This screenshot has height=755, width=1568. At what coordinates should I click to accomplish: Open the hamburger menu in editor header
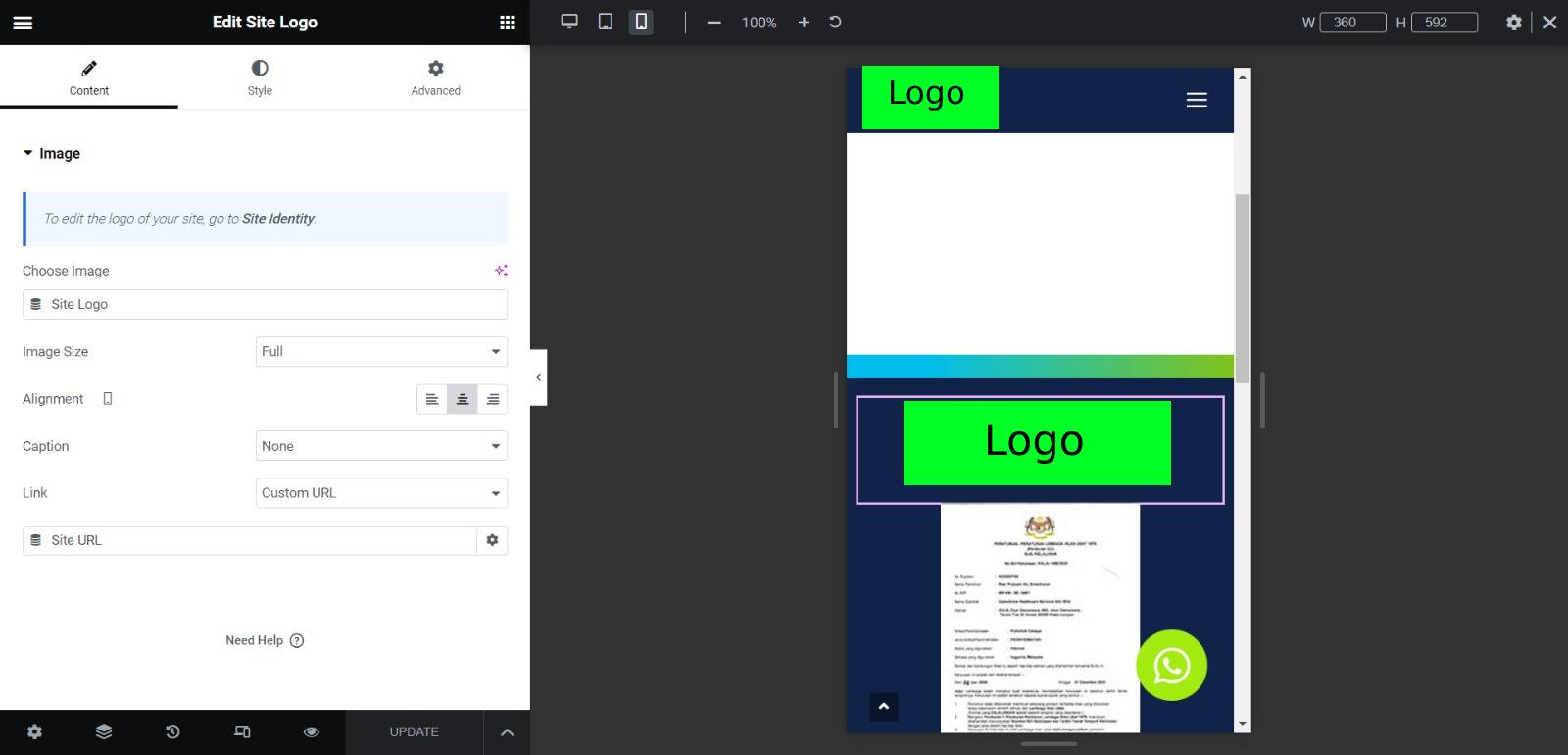(23, 23)
